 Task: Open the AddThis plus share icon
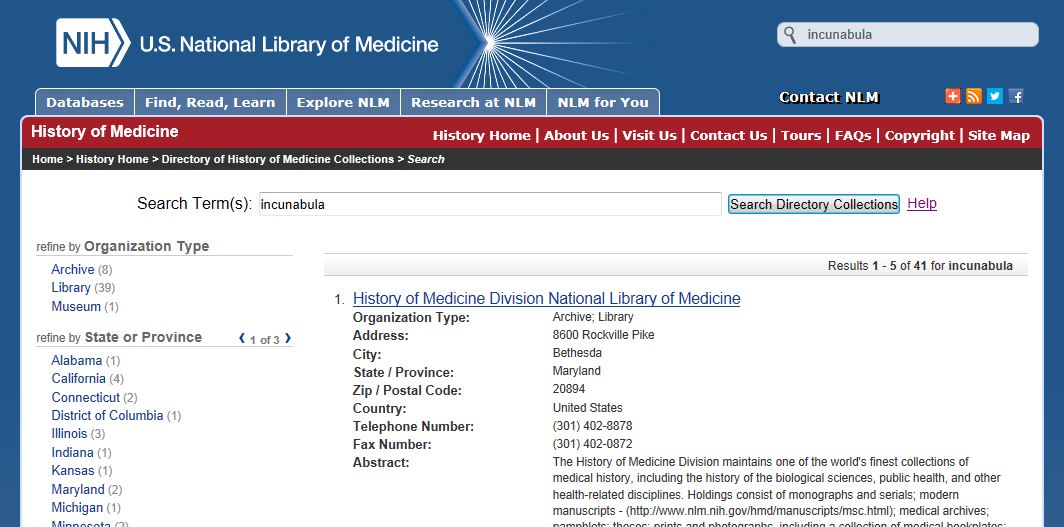point(953,96)
